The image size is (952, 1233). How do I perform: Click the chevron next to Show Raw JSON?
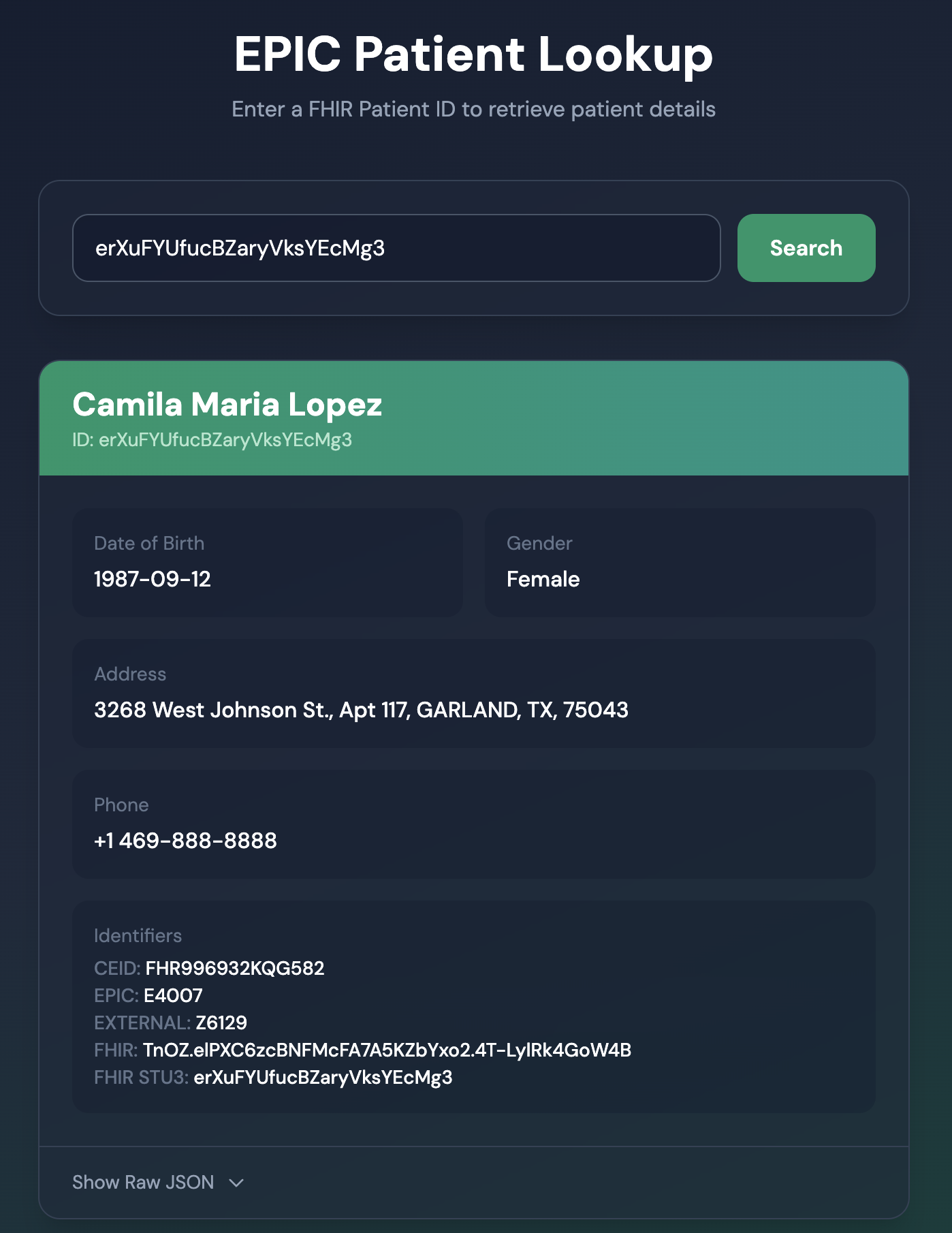[236, 1183]
